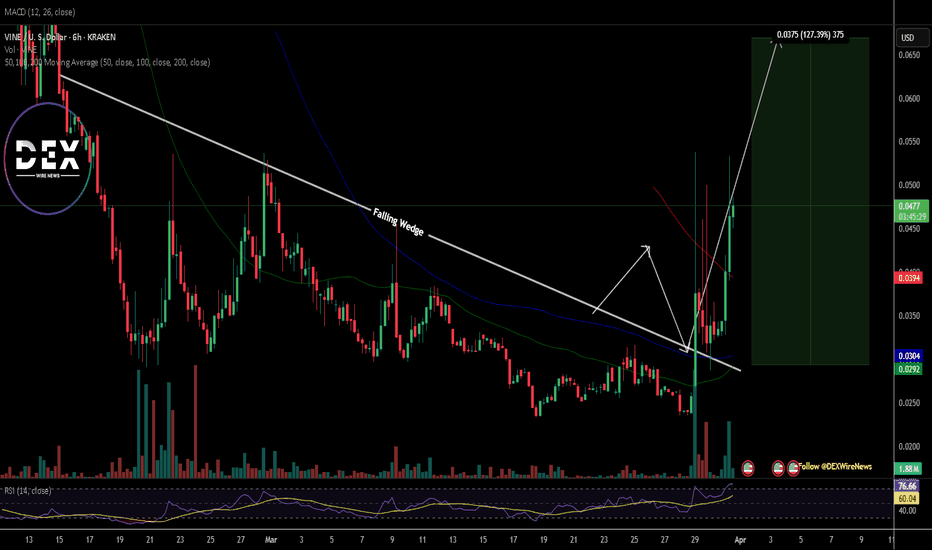Click the 0.0500 price axis value

tap(909, 185)
